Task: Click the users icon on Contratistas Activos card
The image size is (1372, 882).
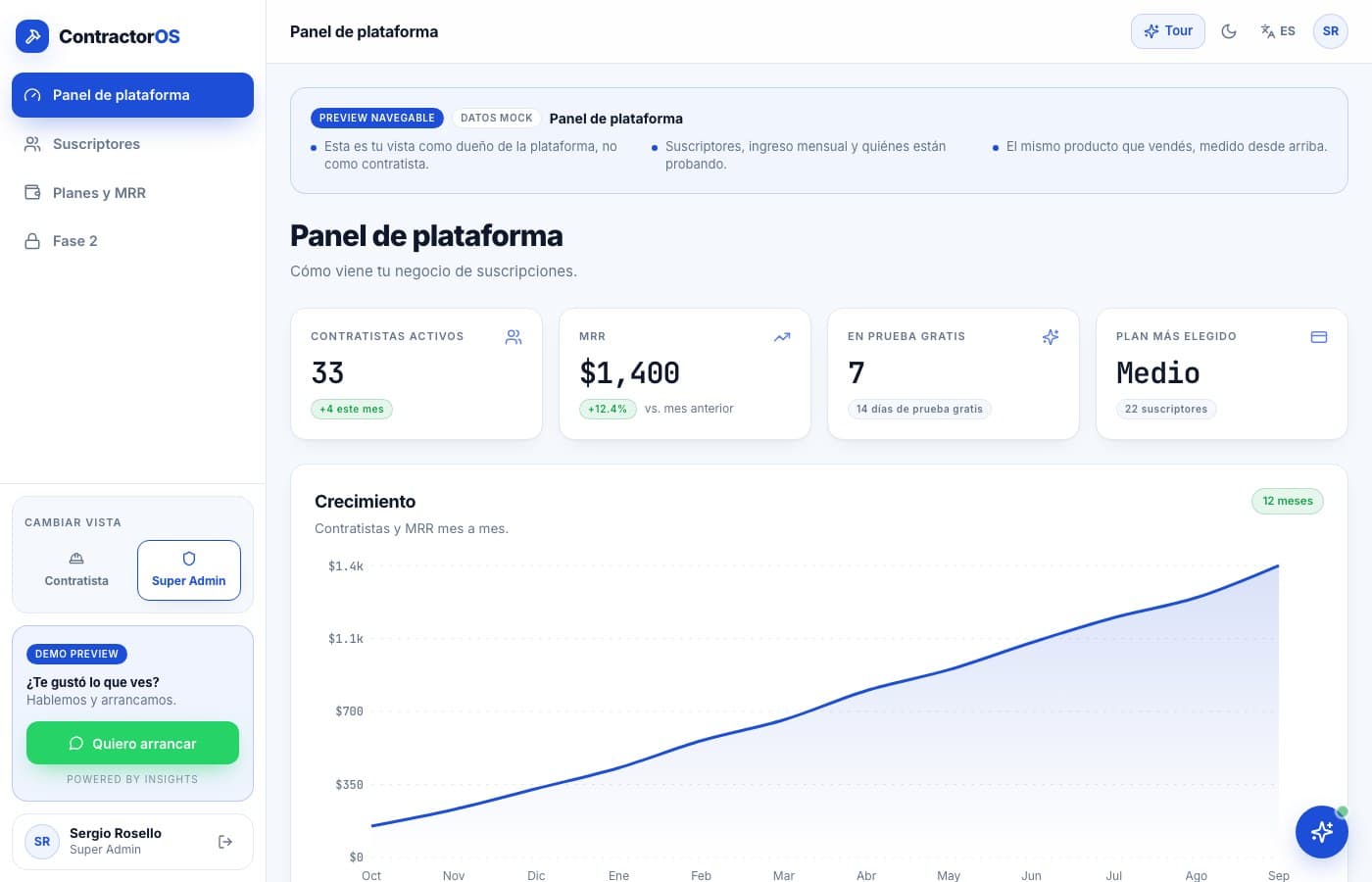Action: click(514, 337)
